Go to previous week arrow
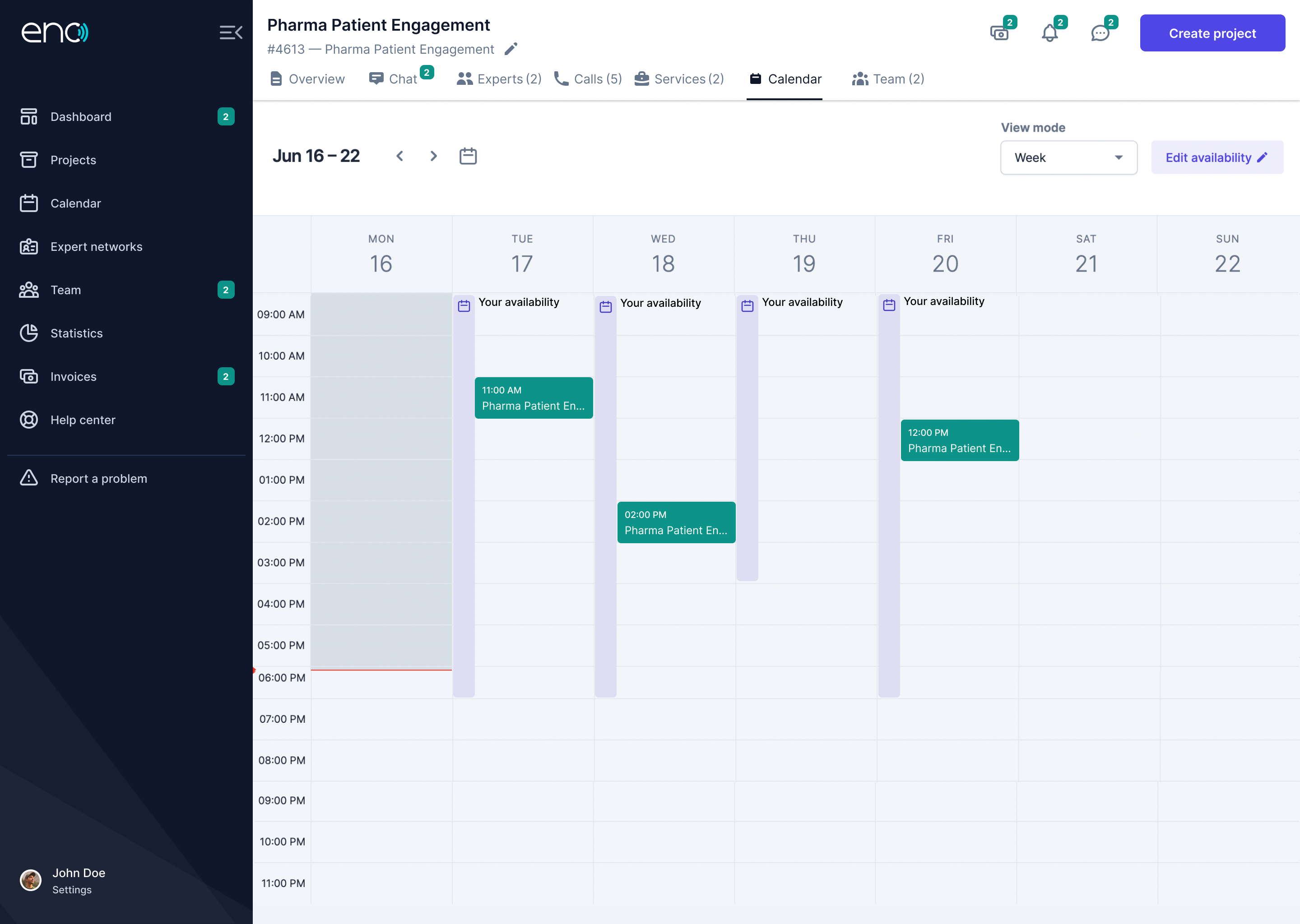Image resolution: width=1300 pixels, height=924 pixels. 399,156
